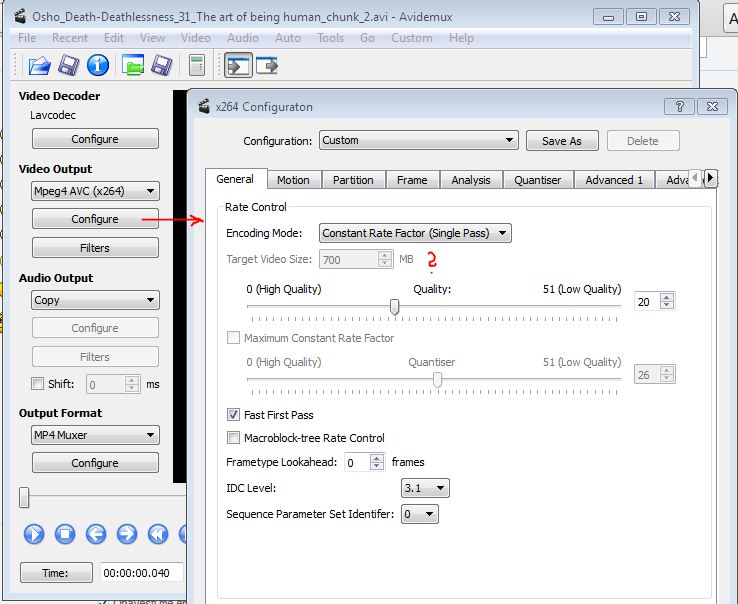Enable Macroblock-tree Rate Control
This screenshot has height=604, width=738.
pos(233,438)
